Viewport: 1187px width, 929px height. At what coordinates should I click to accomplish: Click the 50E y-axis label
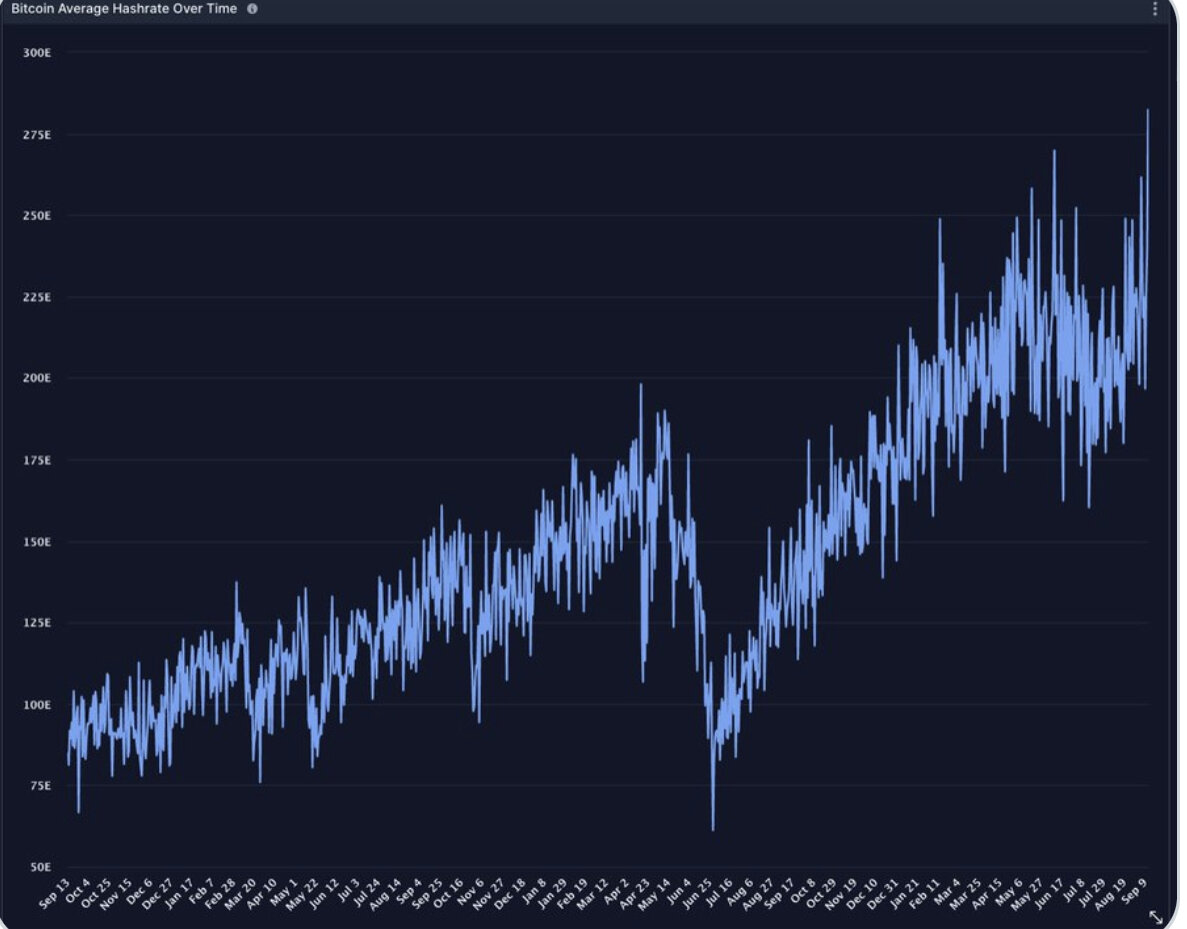[x=40, y=867]
